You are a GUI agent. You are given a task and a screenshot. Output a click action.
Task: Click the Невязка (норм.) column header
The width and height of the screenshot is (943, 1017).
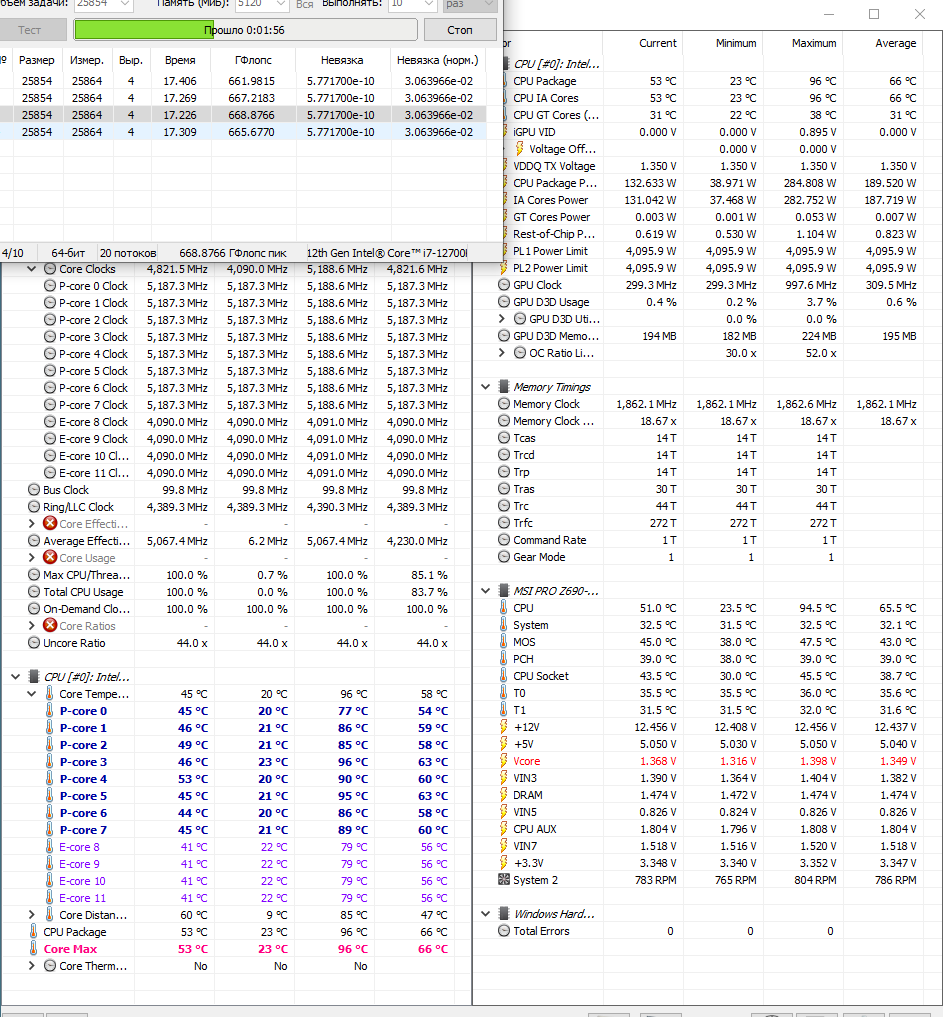coord(438,60)
